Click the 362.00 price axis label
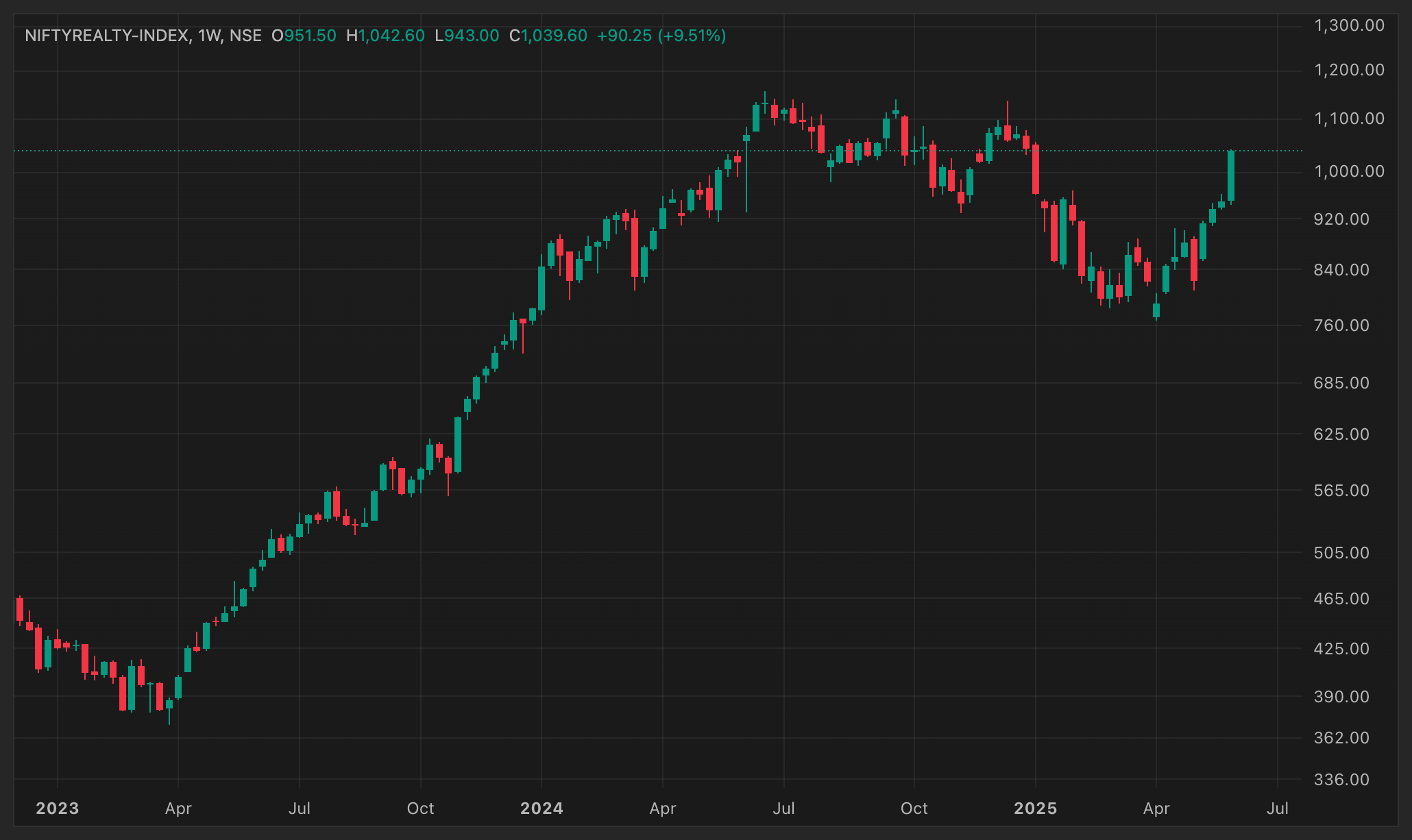1412x840 pixels. tap(1341, 738)
